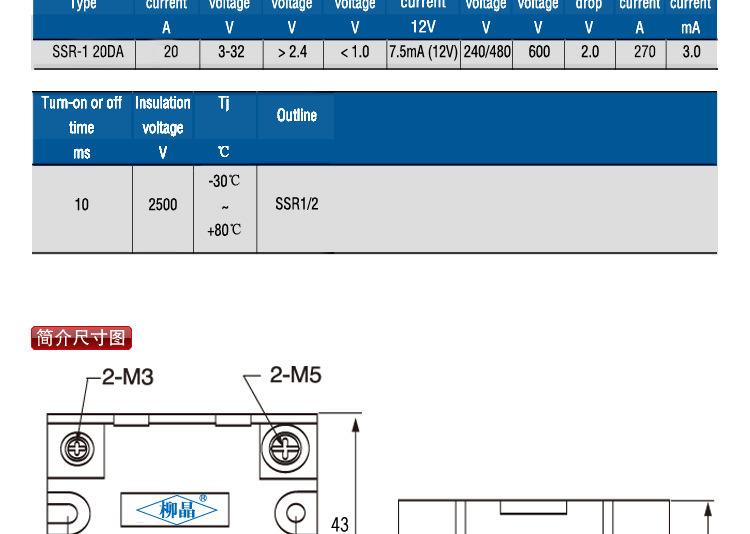Select the 240/480 voltage cell
The image size is (750, 534).
[486, 51]
